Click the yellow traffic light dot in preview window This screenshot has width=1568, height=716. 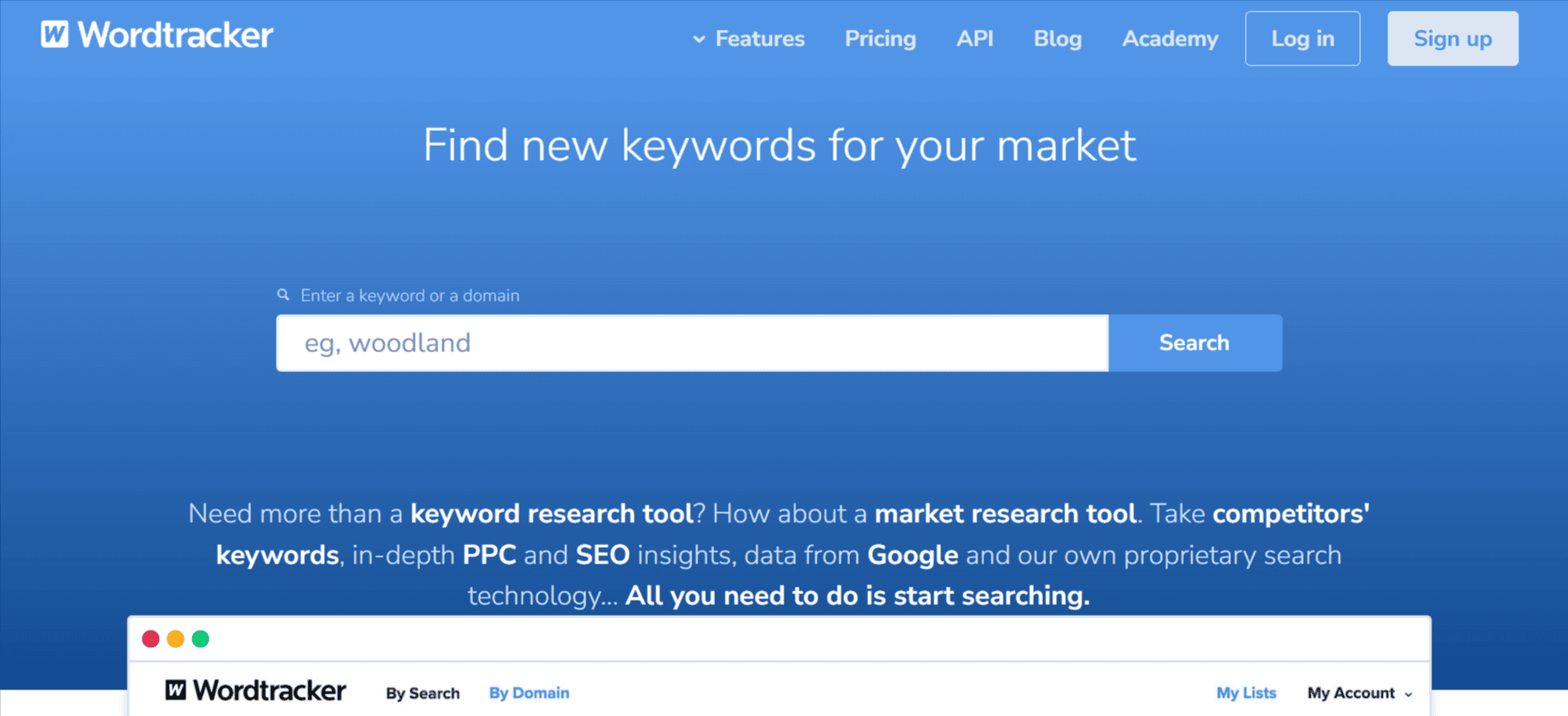tap(175, 639)
